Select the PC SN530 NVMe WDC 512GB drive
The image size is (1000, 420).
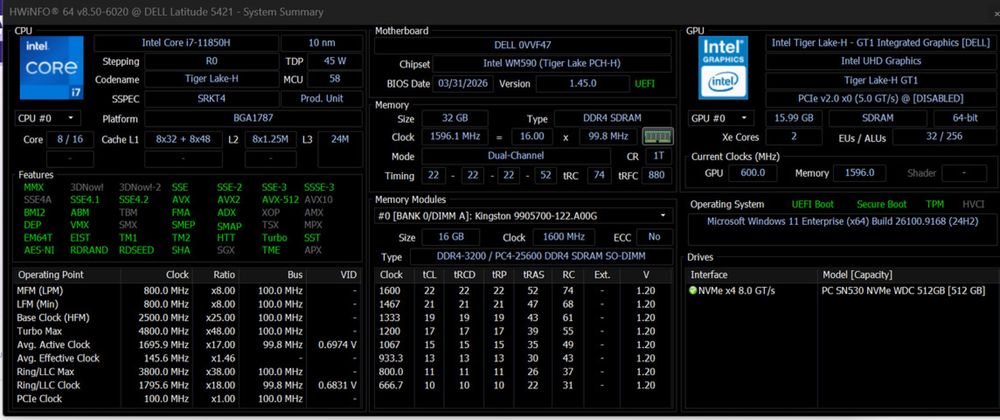(x=903, y=291)
